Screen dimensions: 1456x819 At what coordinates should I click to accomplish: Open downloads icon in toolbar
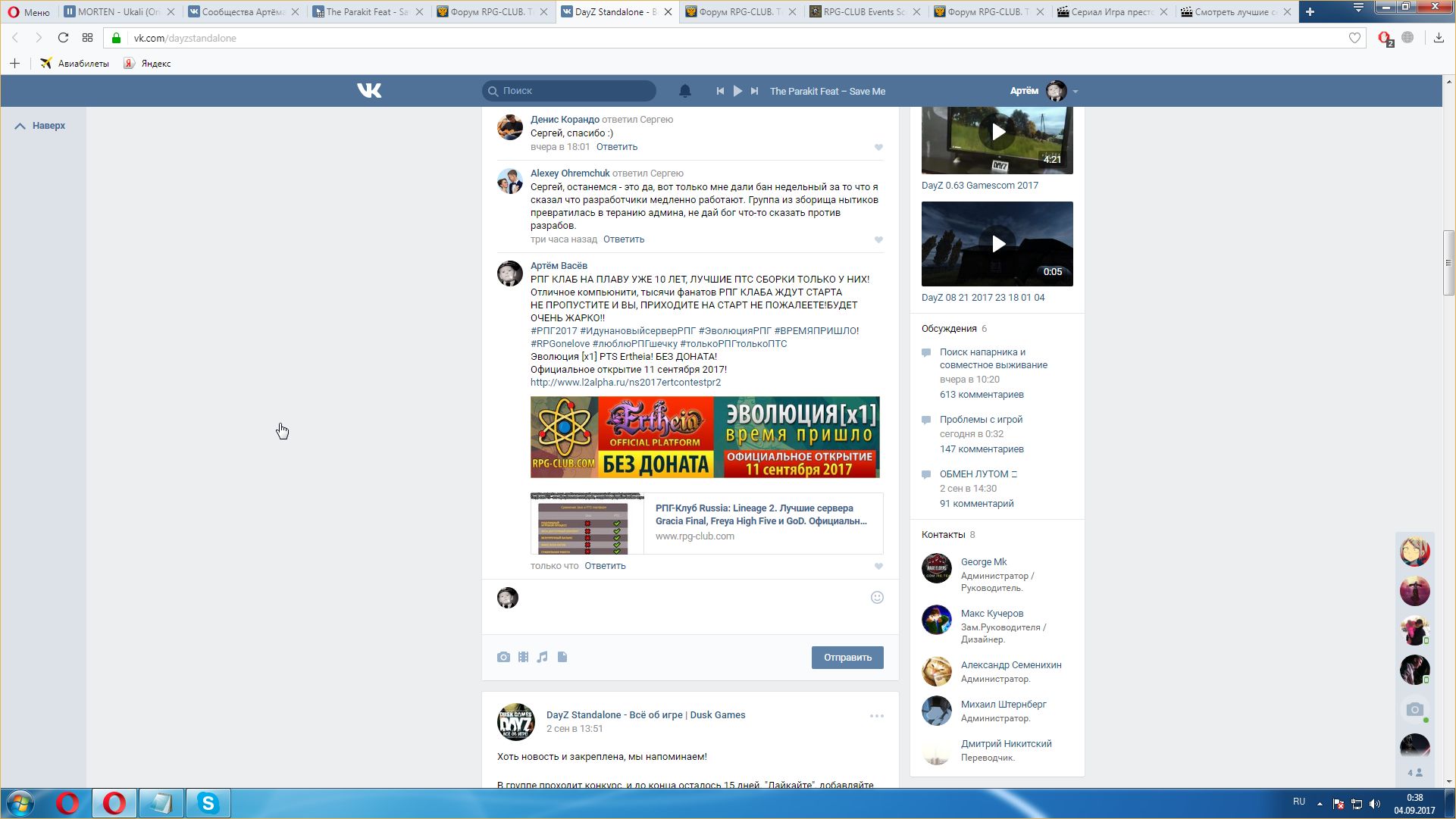click(x=1439, y=38)
